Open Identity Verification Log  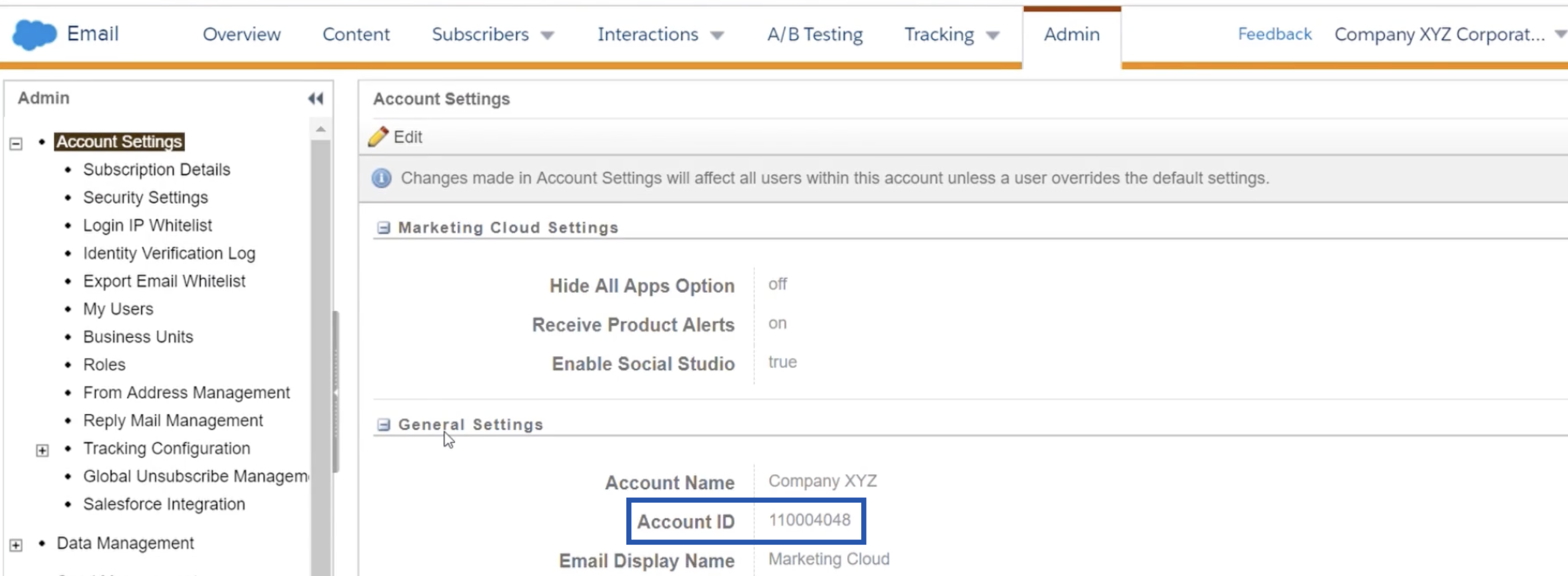[x=169, y=254]
